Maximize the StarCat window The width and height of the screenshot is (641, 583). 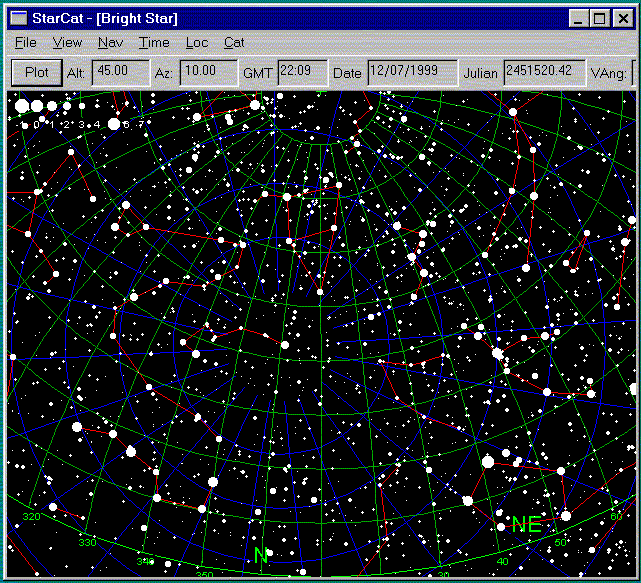click(x=599, y=19)
